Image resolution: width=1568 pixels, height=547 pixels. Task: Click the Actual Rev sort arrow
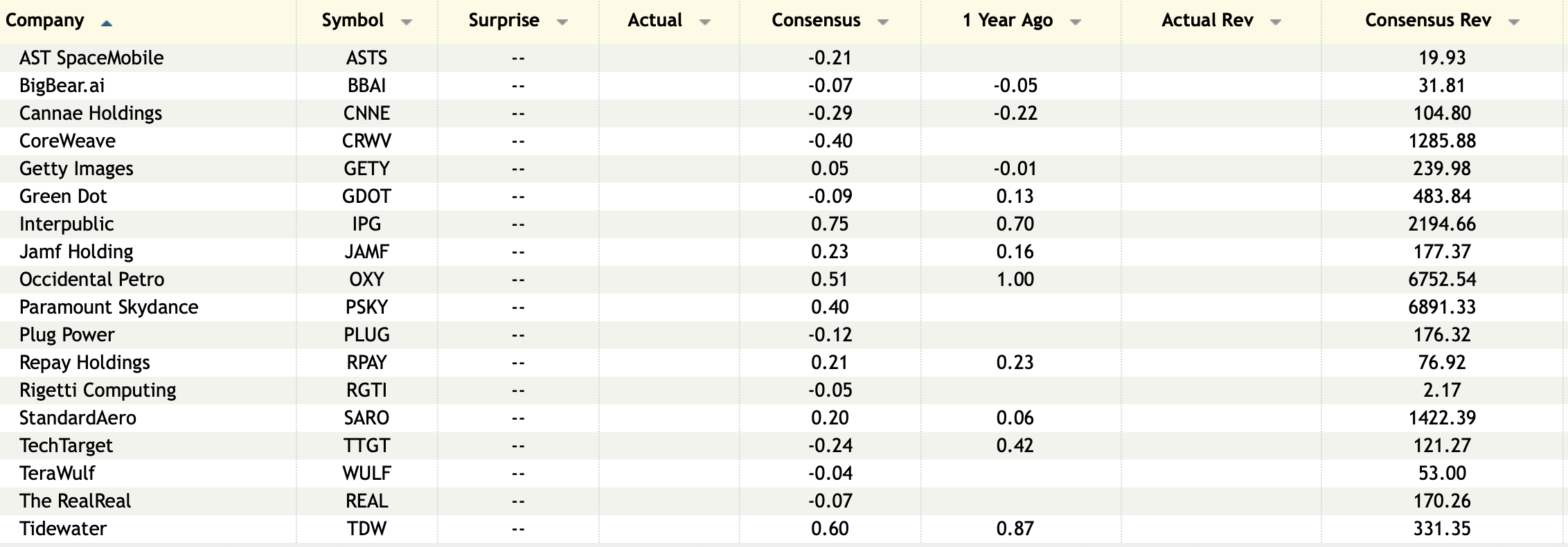(1276, 23)
